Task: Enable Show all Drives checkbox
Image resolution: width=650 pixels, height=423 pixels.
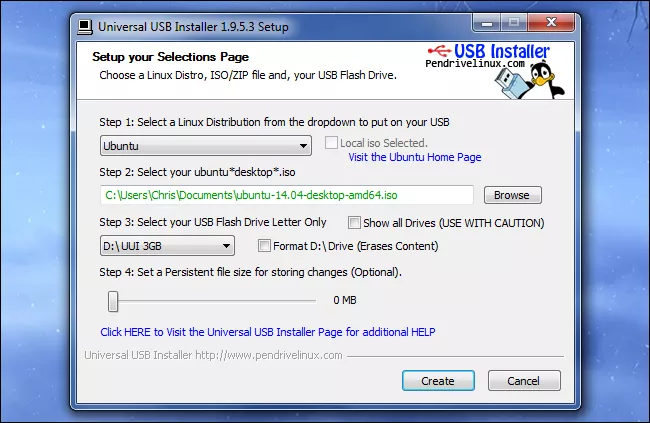Action: click(x=354, y=223)
